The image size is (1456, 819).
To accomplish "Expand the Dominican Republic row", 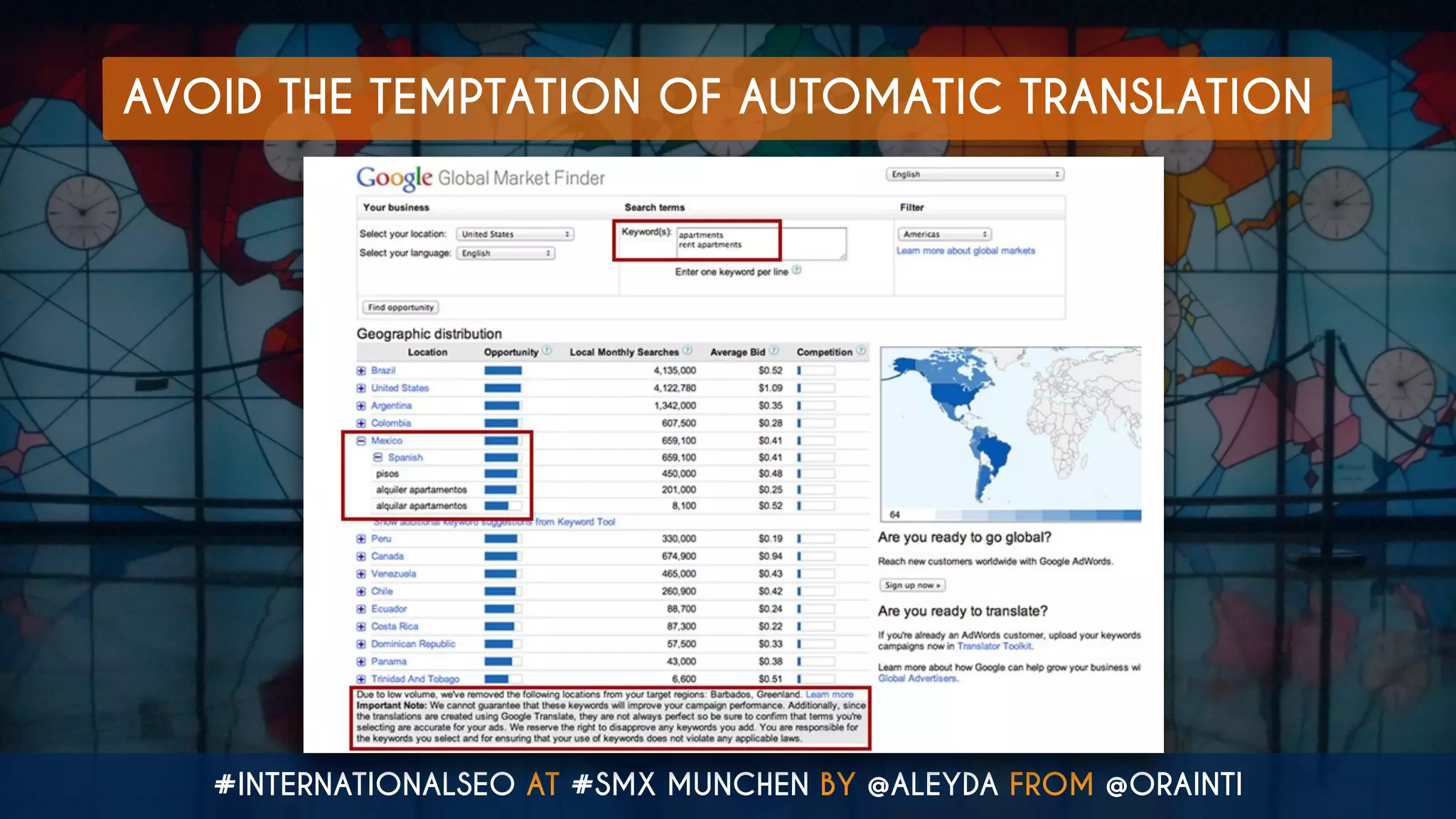I will point(361,644).
